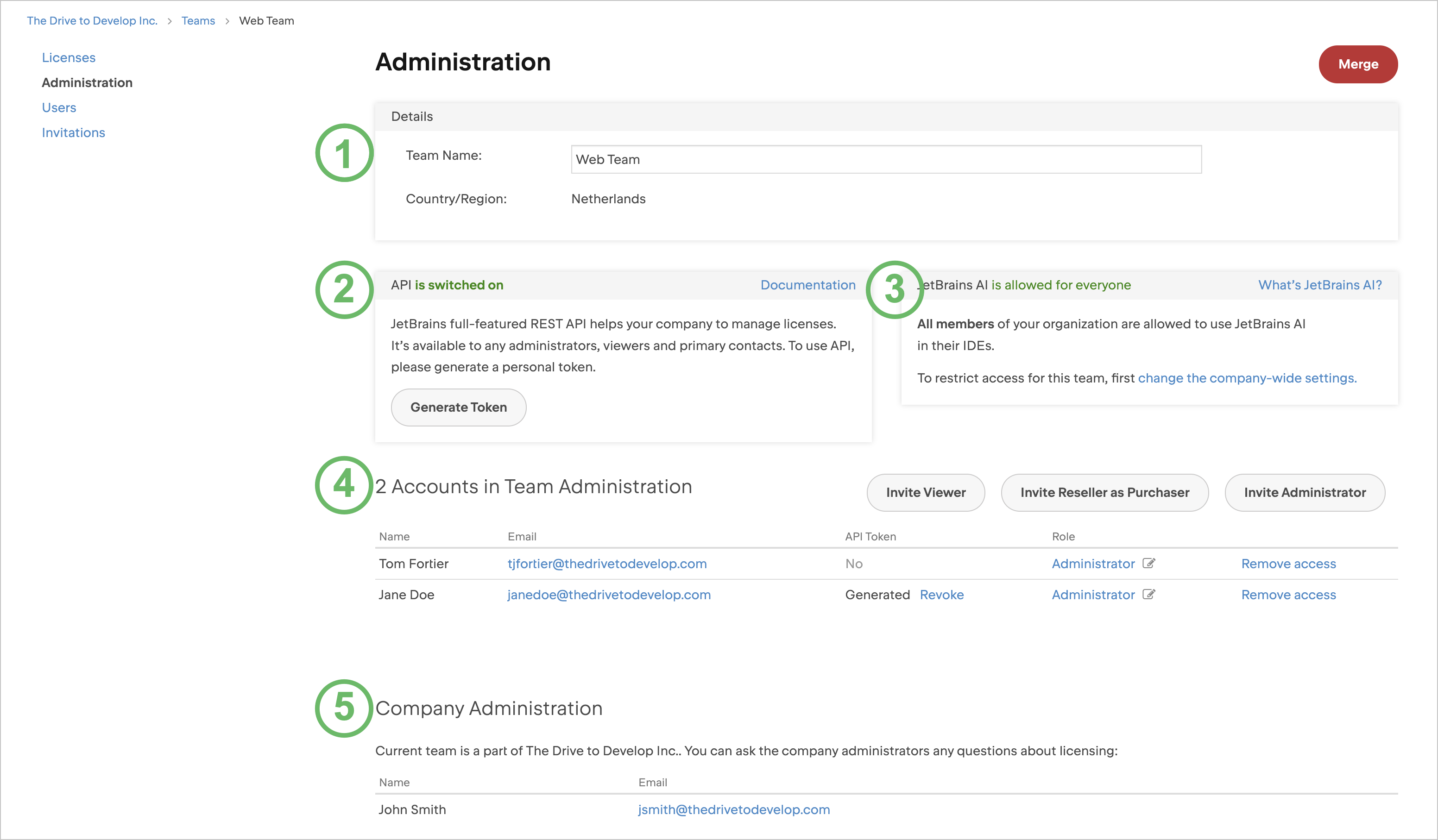This screenshot has height=840, width=1438.
Task: Open the Licenses section
Action: [68, 57]
